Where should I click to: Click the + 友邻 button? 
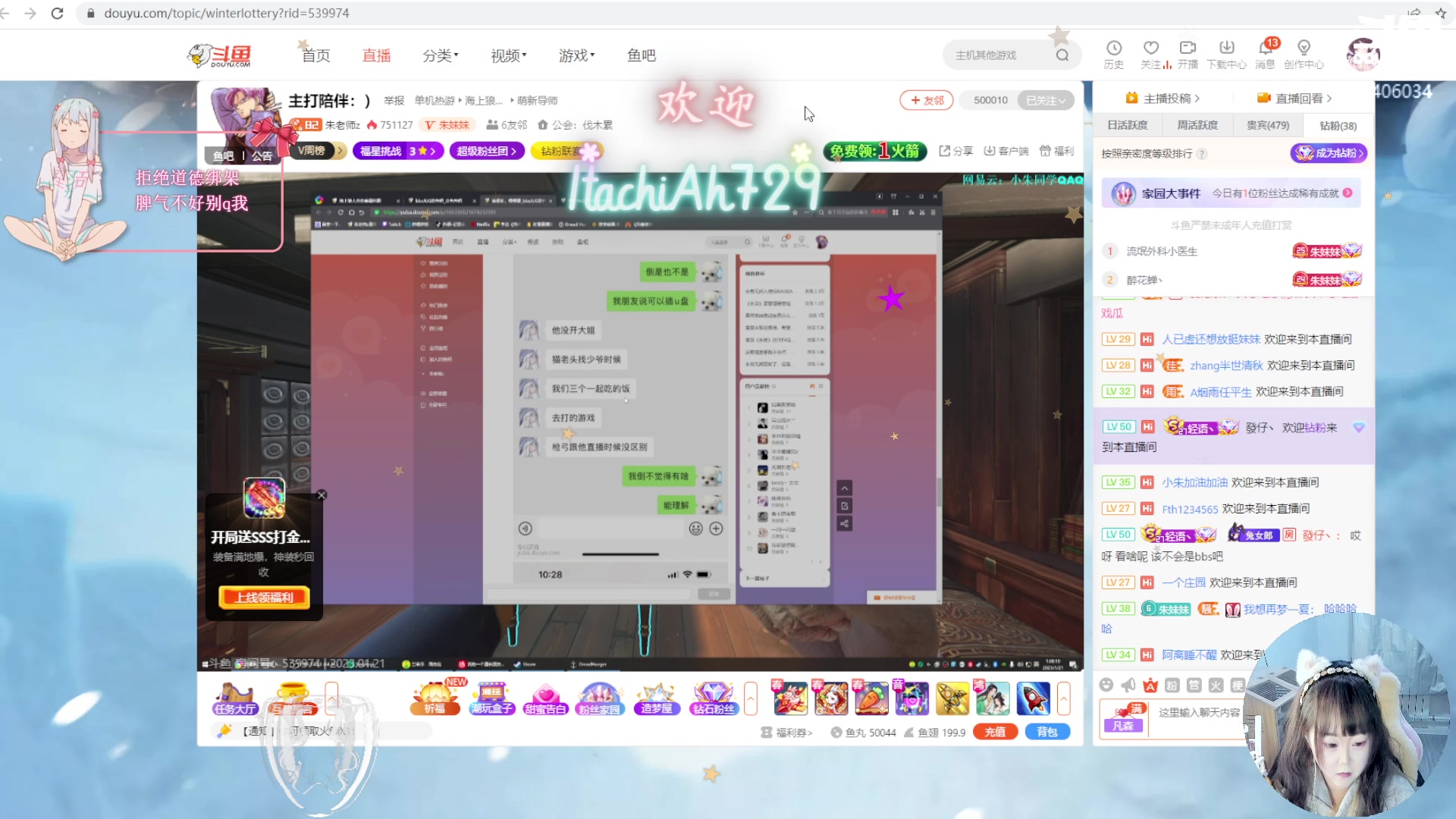click(927, 100)
